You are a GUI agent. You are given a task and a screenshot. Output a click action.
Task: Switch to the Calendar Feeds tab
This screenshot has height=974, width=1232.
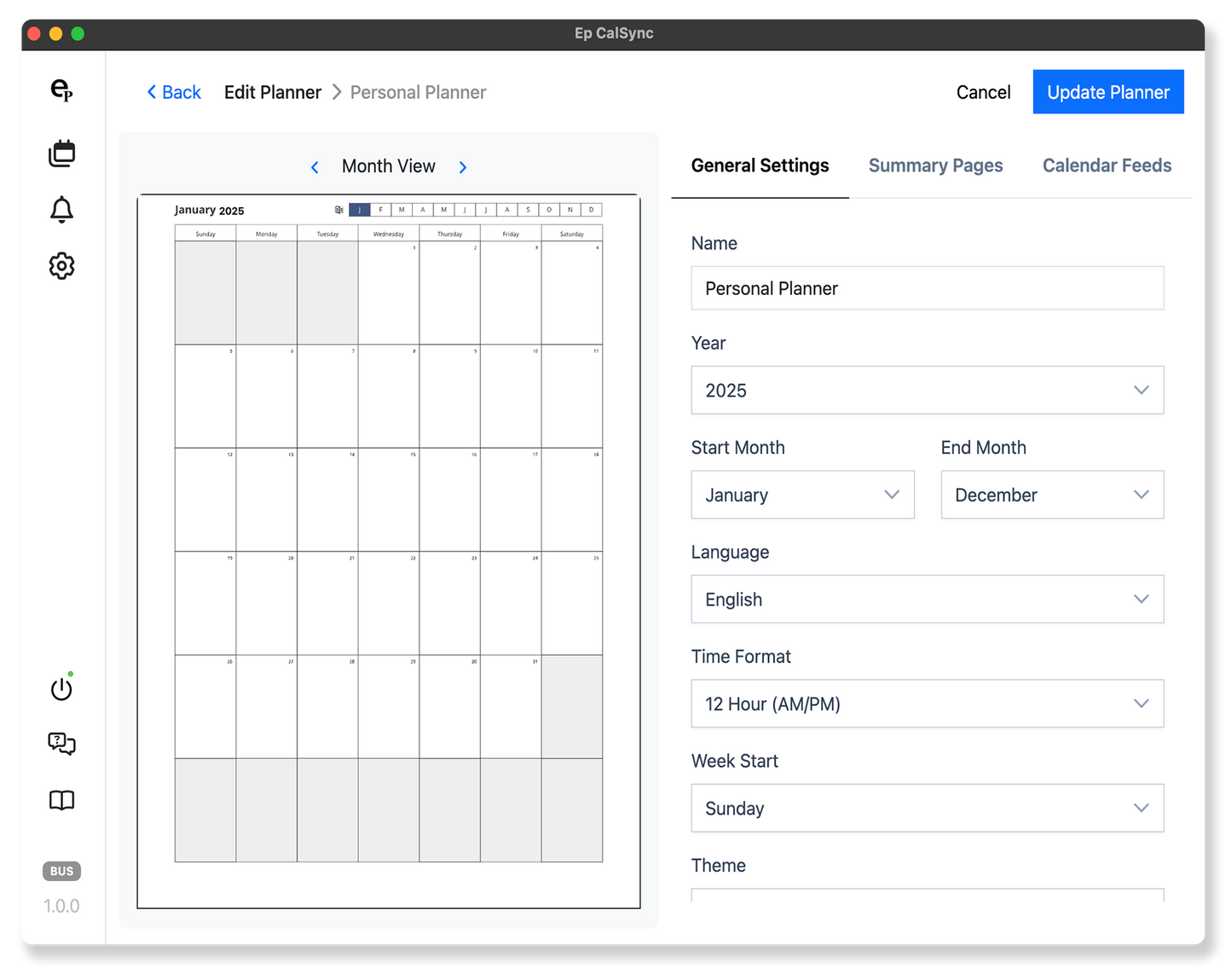click(1106, 165)
